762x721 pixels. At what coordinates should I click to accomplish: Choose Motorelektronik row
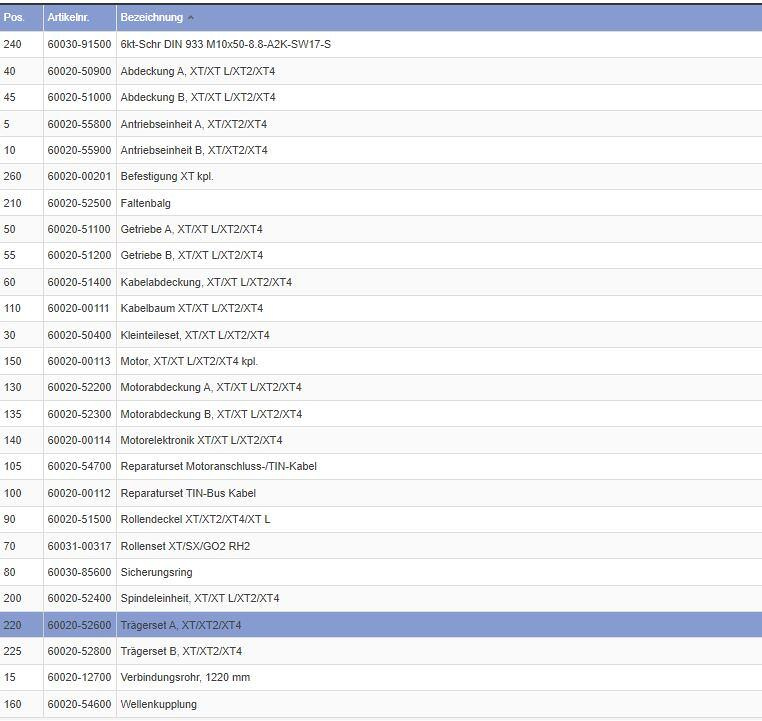click(x=201, y=440)
